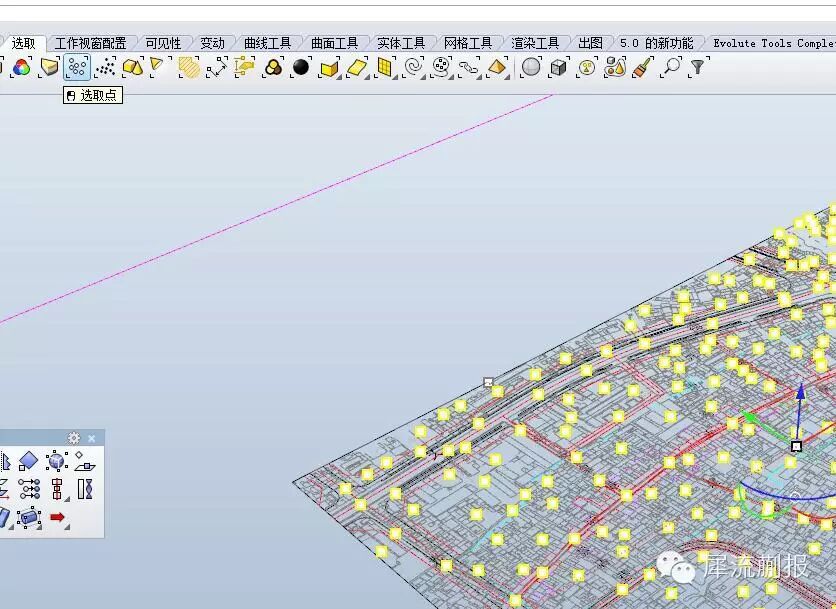Image resolution: width=836 pixels, height=609 pixels.
Task: Click the red arrow icon in floating toolbar
Action: coord(58,517)
